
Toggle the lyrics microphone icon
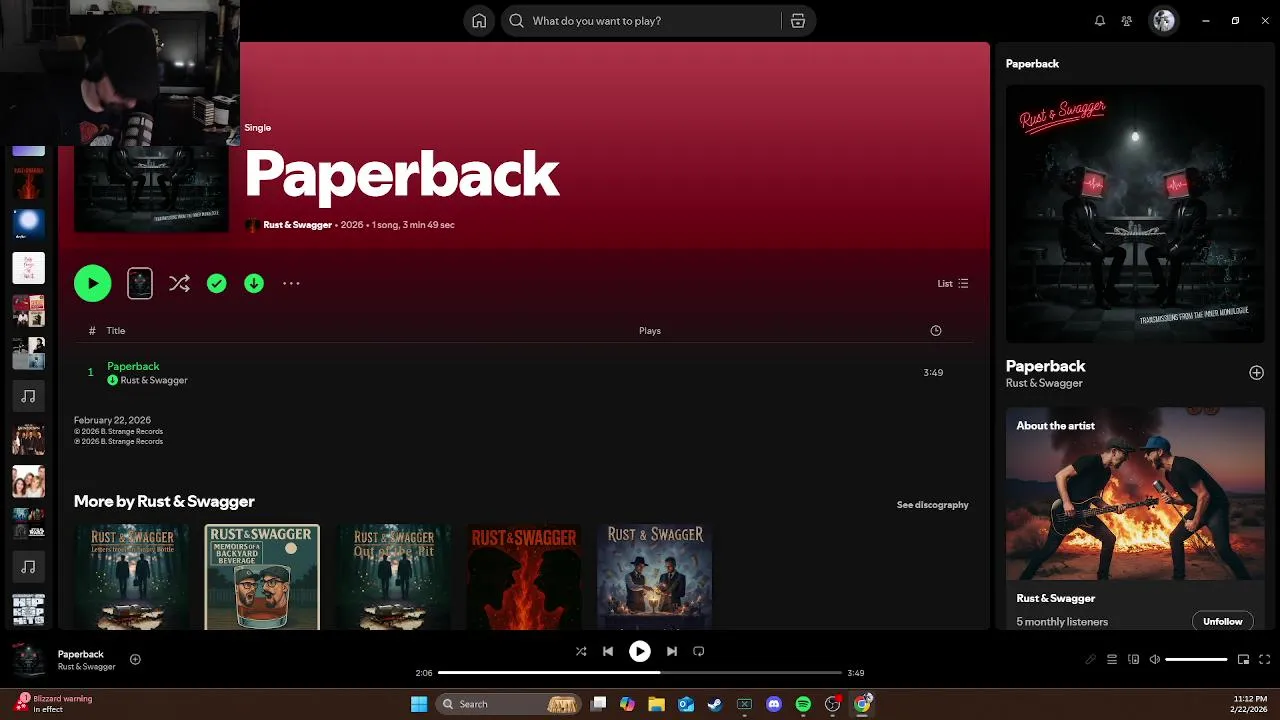[1090, 659]
